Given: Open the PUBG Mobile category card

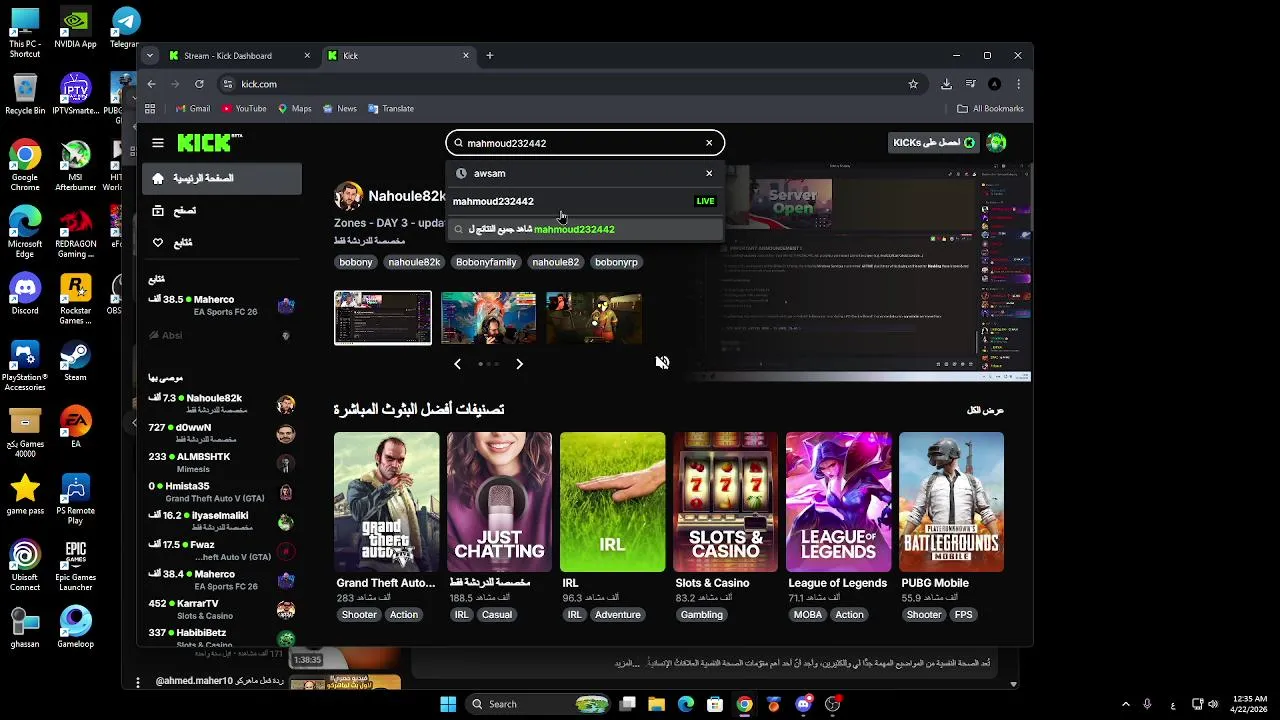Looking at the screenshot, I should 951,502.
